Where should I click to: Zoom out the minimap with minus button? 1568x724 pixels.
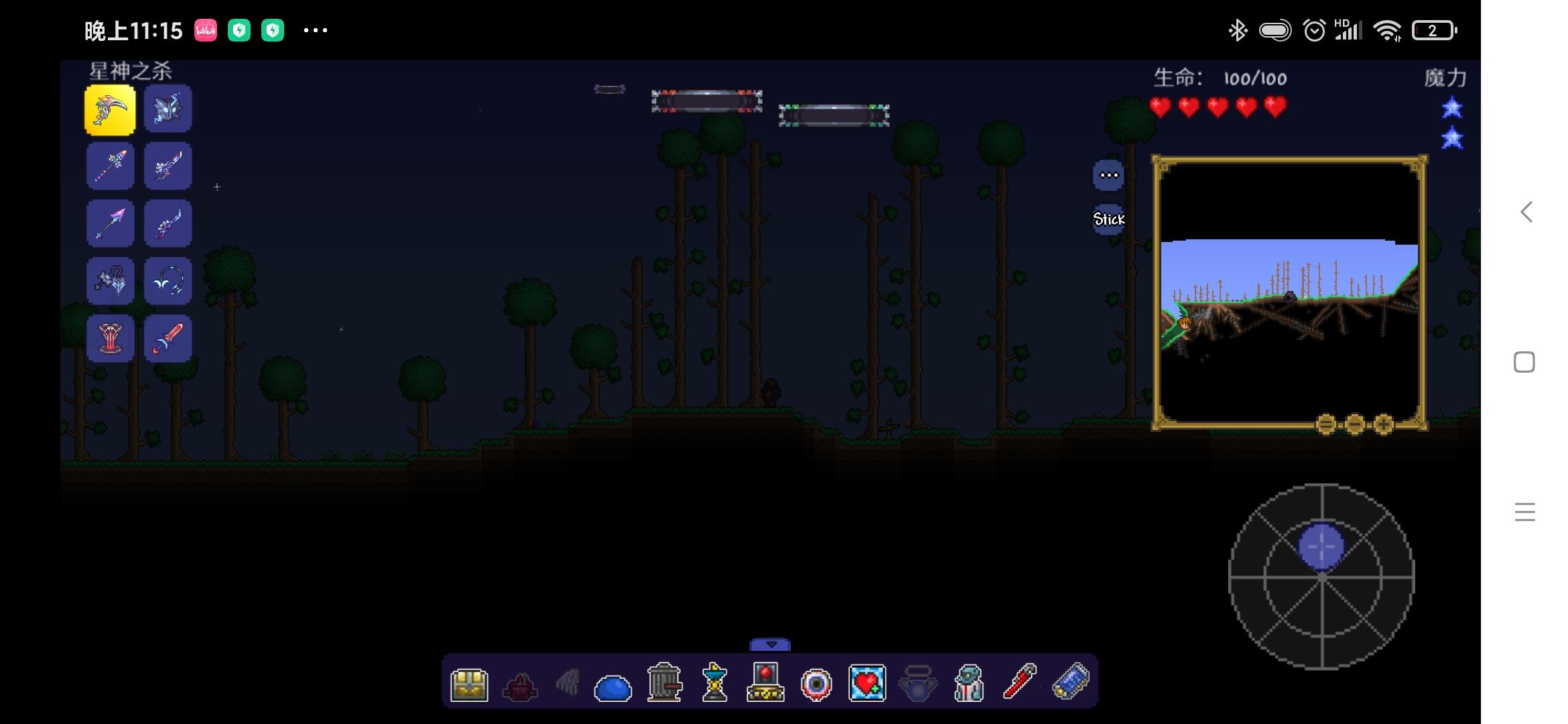coord(1355,424)
